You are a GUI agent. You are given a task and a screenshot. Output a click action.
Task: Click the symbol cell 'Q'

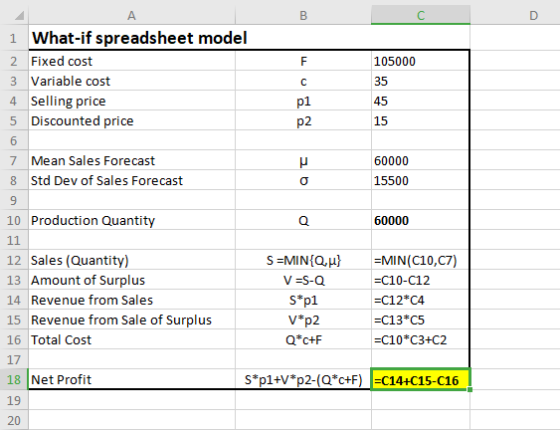[303, 220]
